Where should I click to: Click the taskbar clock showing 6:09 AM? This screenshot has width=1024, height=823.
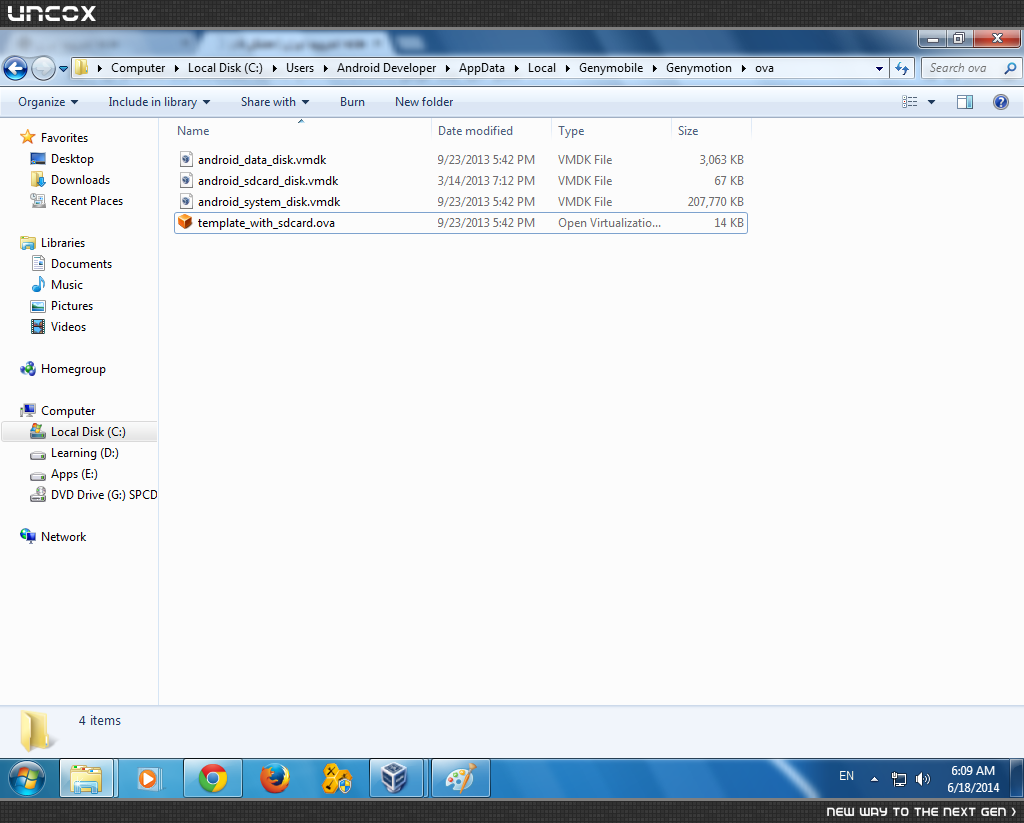[973, 779]
